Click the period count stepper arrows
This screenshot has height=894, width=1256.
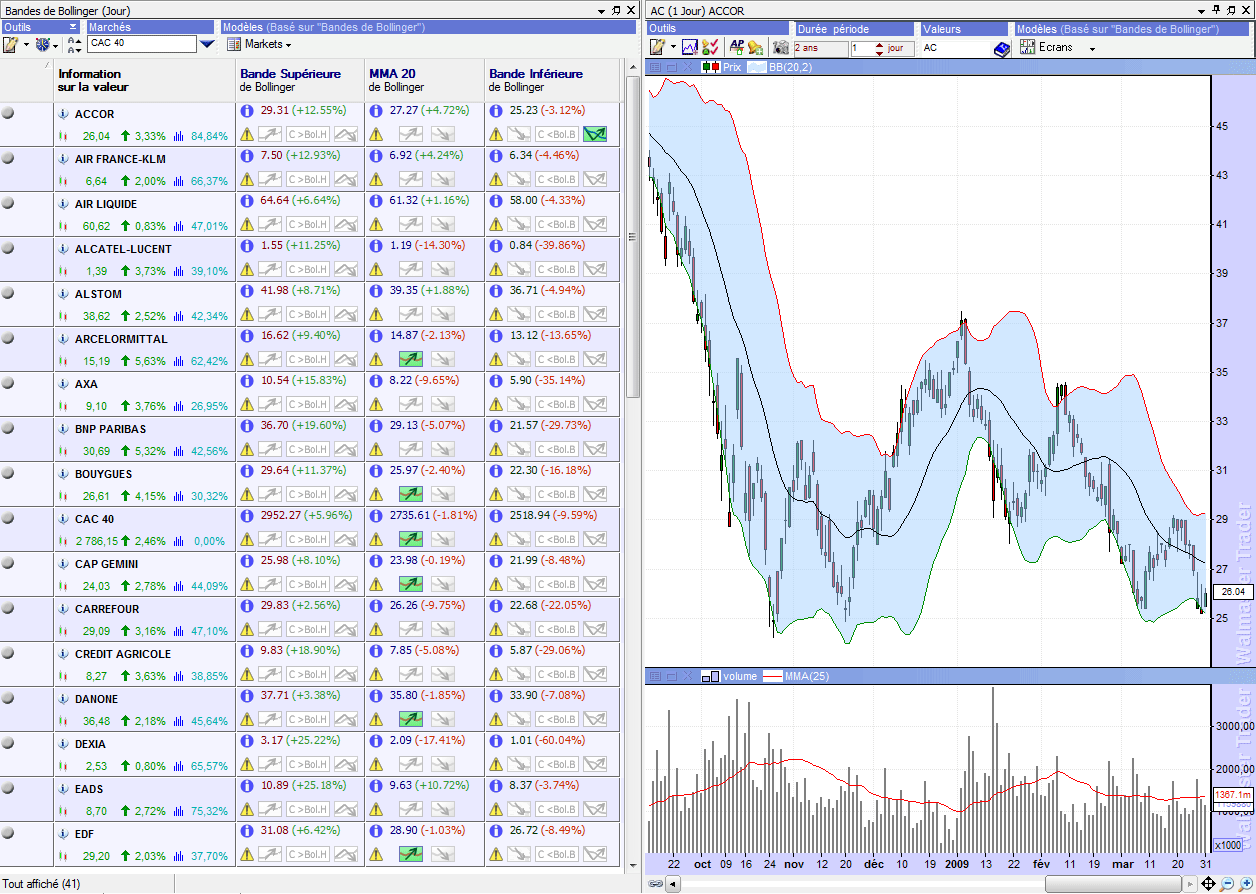(879, 48)
